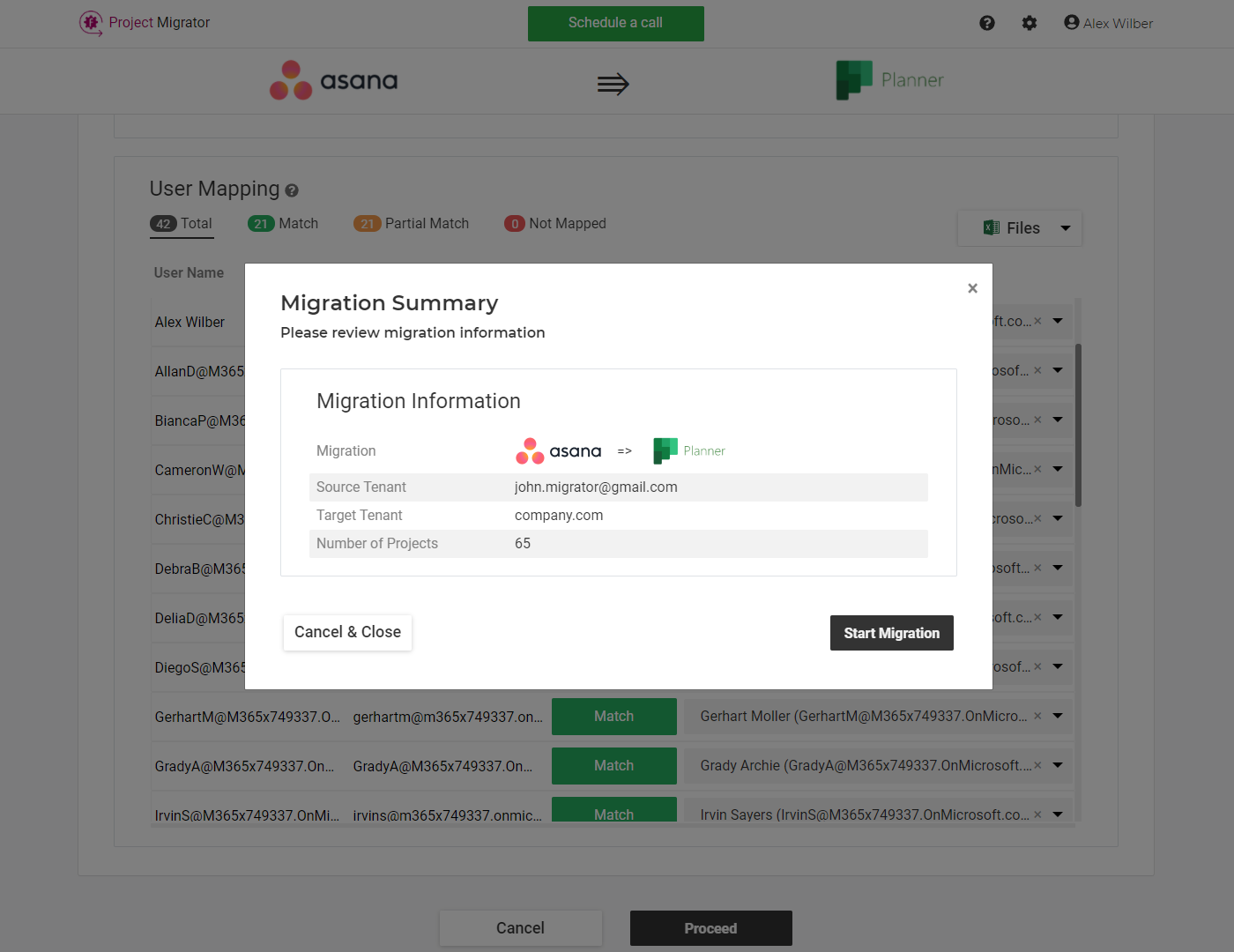Viewport: 1234px width, 952px height.
Task: Expand the Files dropdown
Action: [x=1066, y=227]
